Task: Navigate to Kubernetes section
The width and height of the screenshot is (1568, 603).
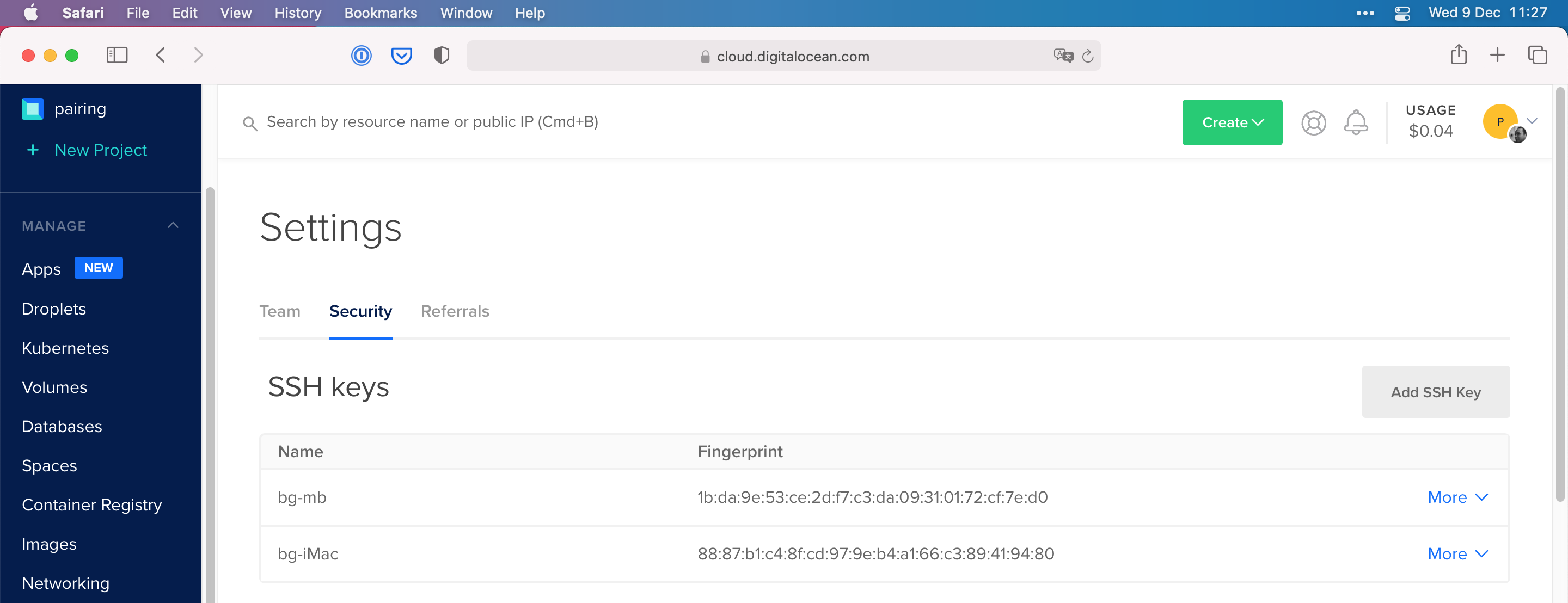Action: [x=65, y=347]
